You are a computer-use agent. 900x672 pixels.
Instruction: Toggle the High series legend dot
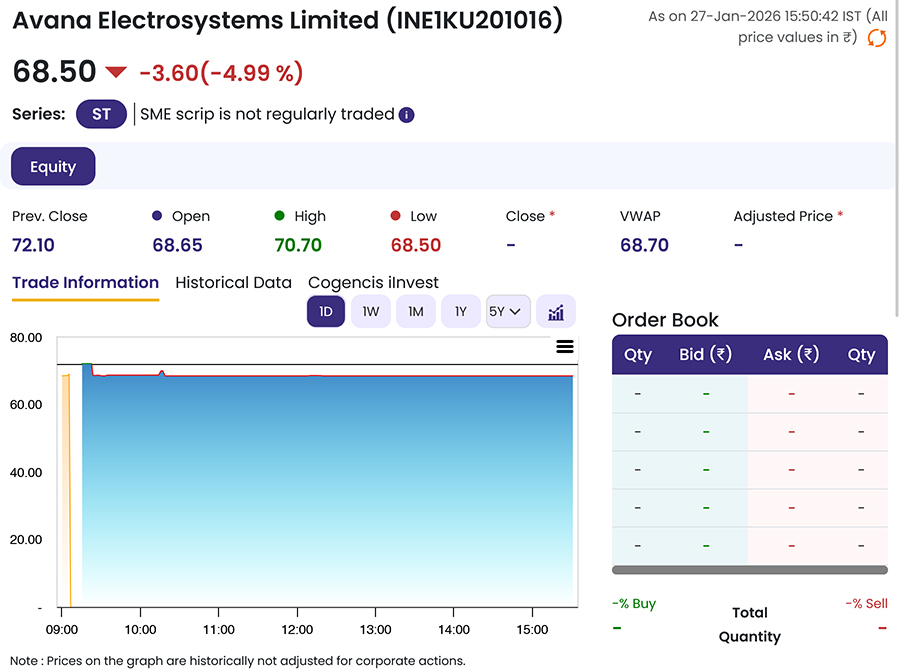click(x=280, y=216)
